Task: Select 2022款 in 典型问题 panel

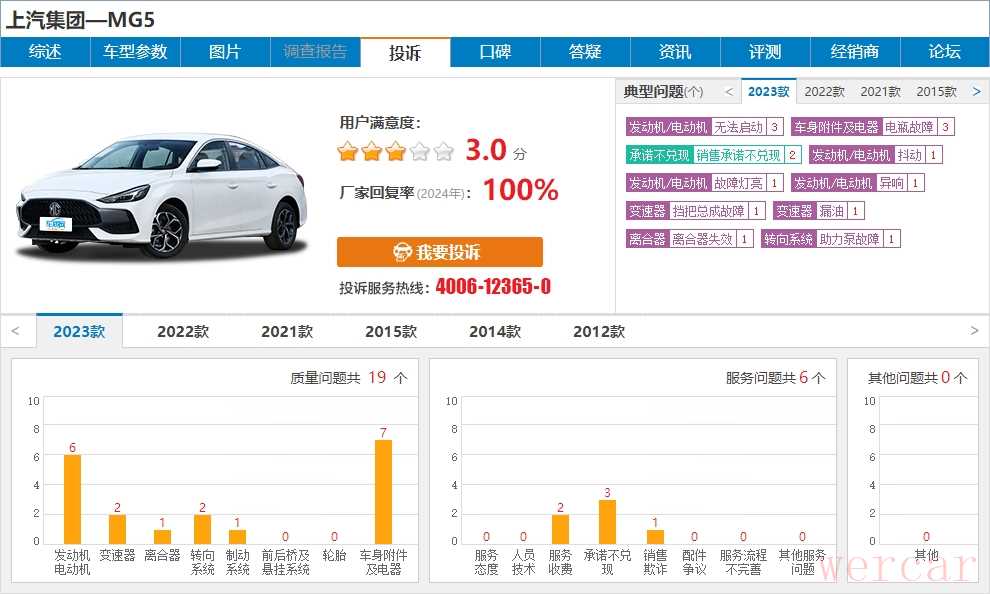Action: (x=825, y=92)
